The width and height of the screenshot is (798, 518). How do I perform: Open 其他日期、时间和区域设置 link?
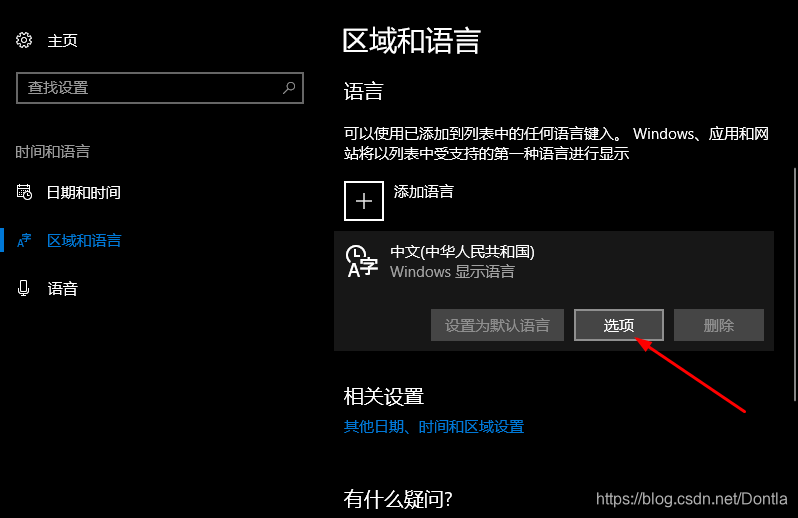pos(434,426)
